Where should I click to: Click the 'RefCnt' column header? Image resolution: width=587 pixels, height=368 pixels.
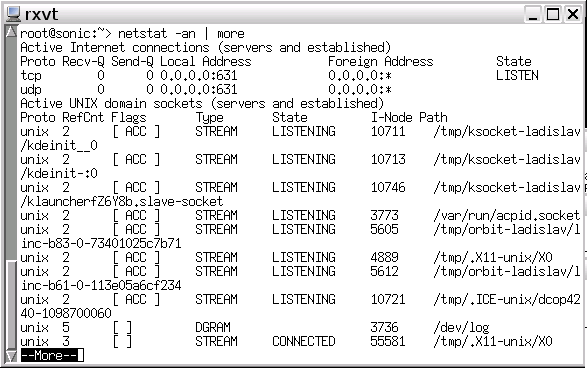[x=83, y=118]
